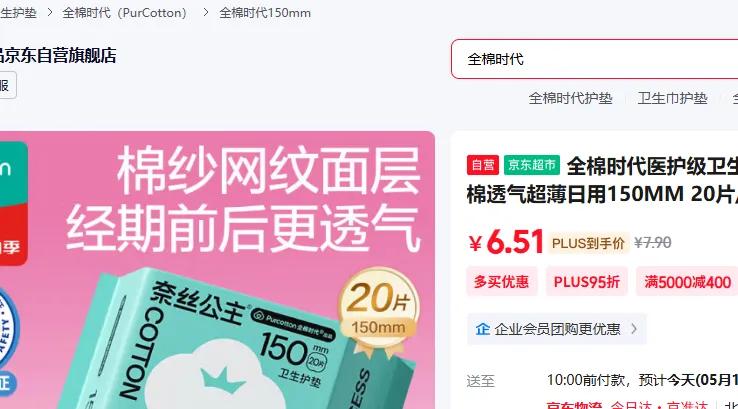Select the 多买优惠 promotion tag

[x=501, y=282]
